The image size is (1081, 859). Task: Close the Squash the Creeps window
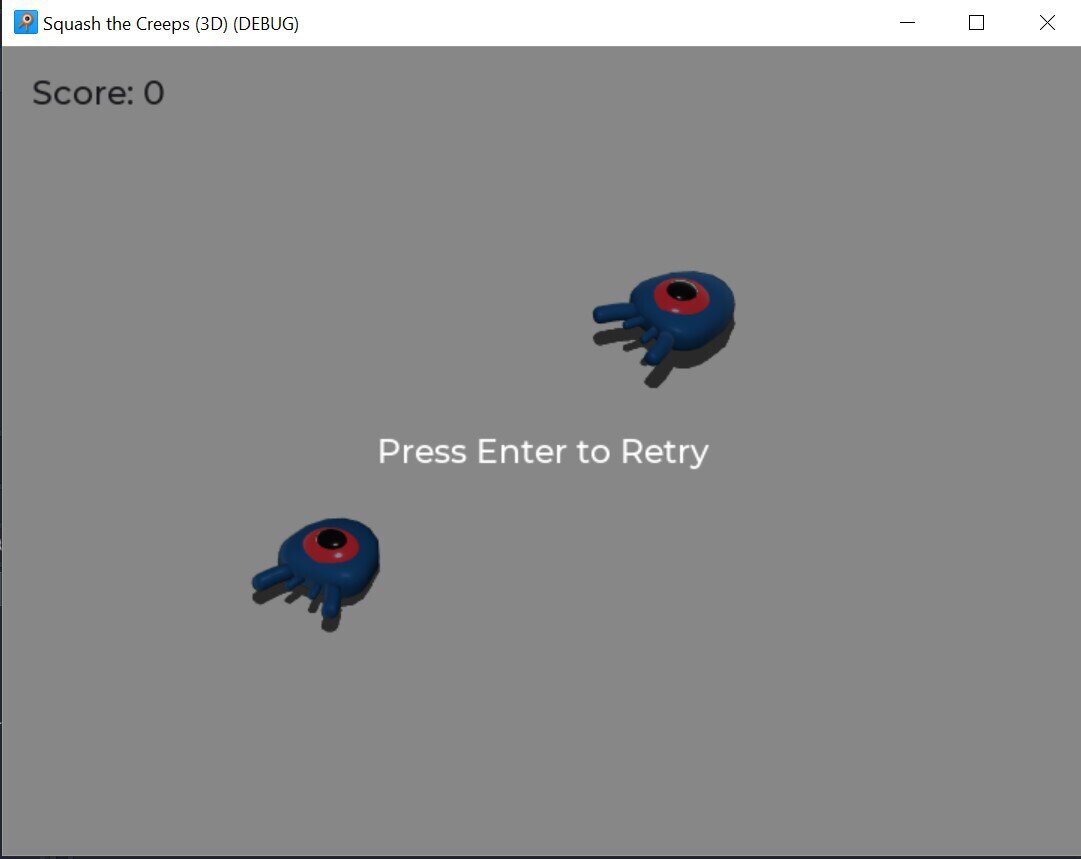[x=1047, y=23]
